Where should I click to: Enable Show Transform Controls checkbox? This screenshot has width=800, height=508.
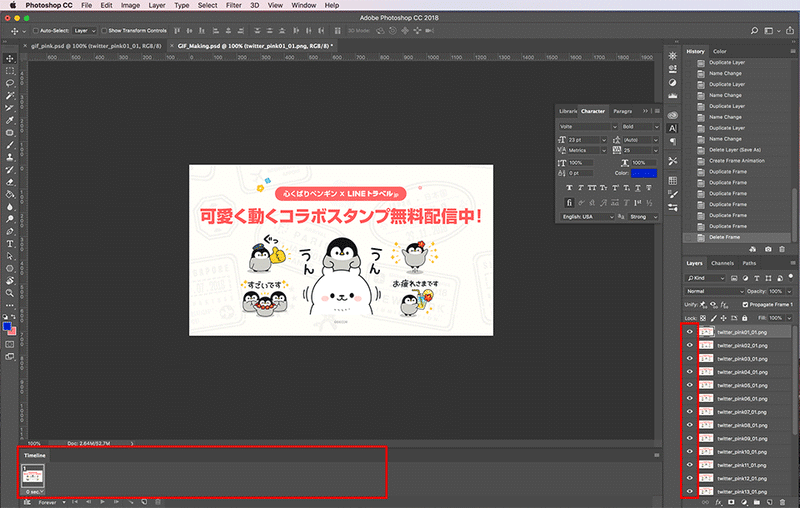pyautogui.click(x=104, y=31)
